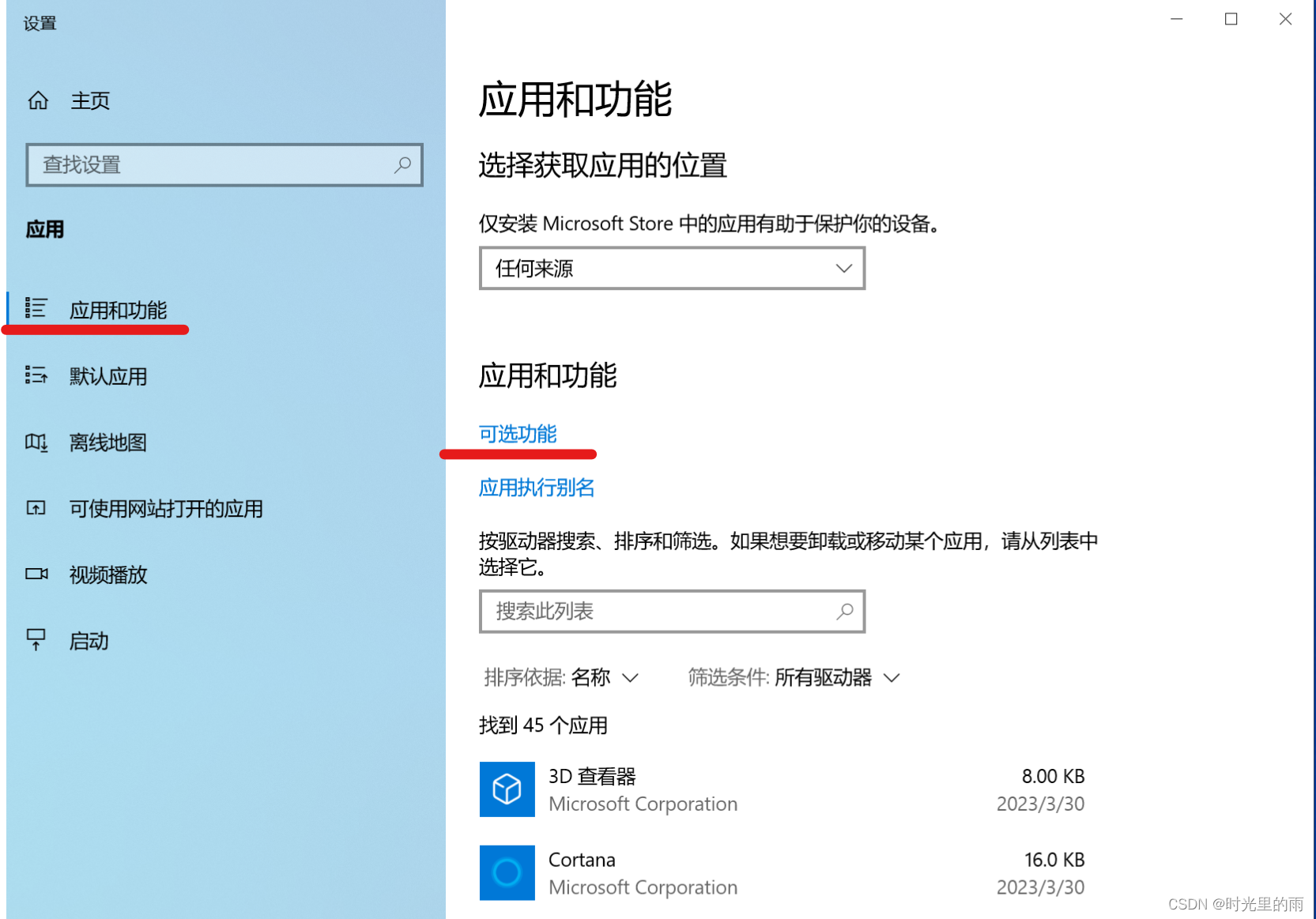Screen dimensions: 1316x919
Task: Click the magnifier in 查找设置 box
Action: (x=402, y=164)
